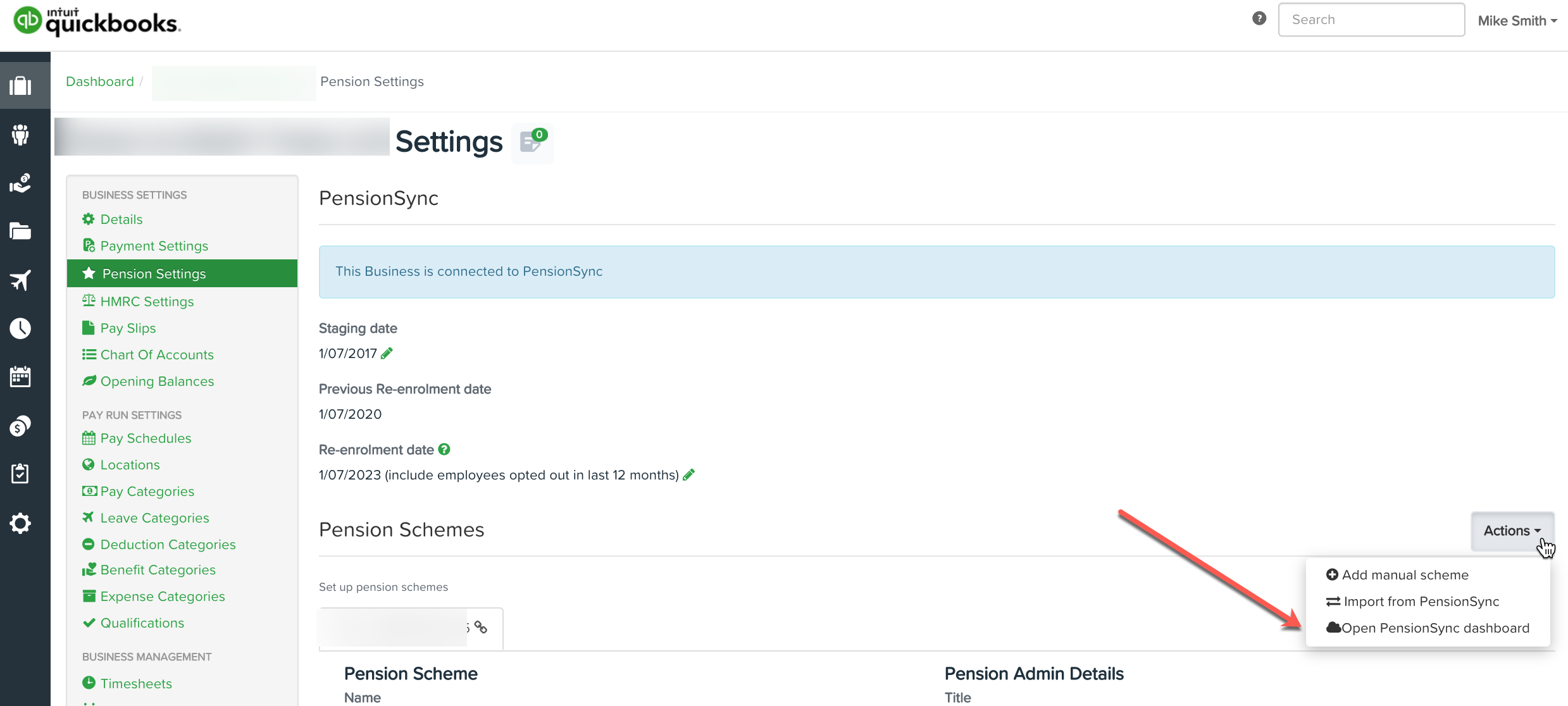The height and width of the screenshot is (706, 1568).
Task: Go to the Dashboard breadcrumb link
Action: click(100, 82)
